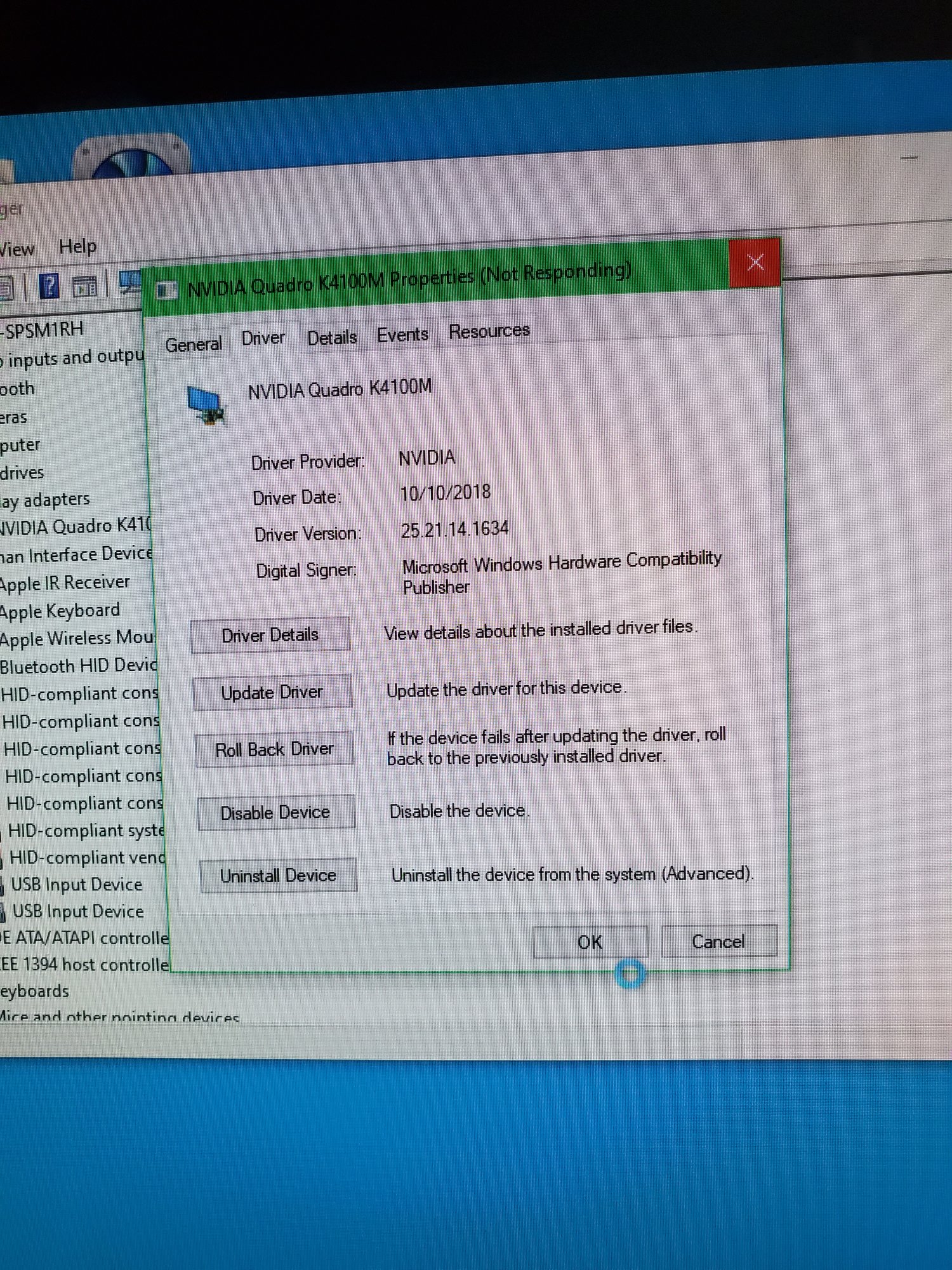
Task: Select the Bluetooth category in tree
Action: pos(18,389)
